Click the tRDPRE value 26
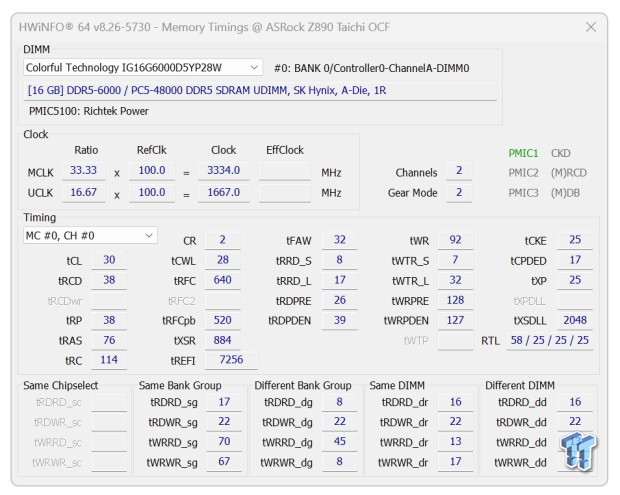 (x=340, y=300)
